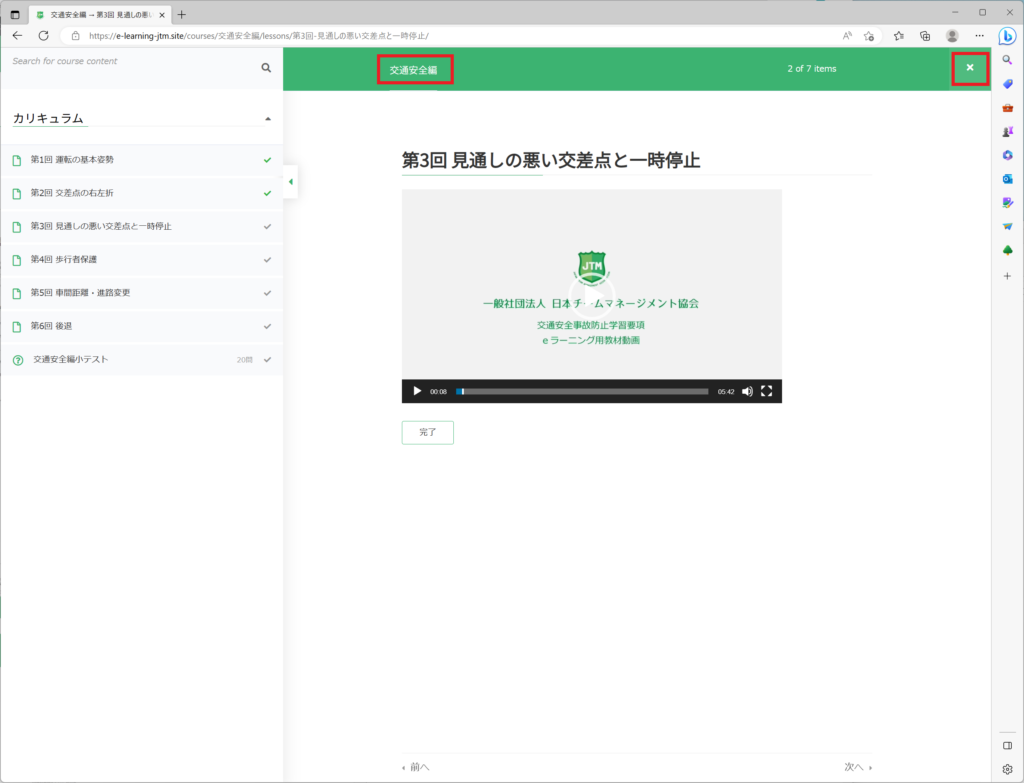Screen dimensions: 1024x783
Task: Close lesson with the X icon in green header
Action: click(x=969, y=68)
